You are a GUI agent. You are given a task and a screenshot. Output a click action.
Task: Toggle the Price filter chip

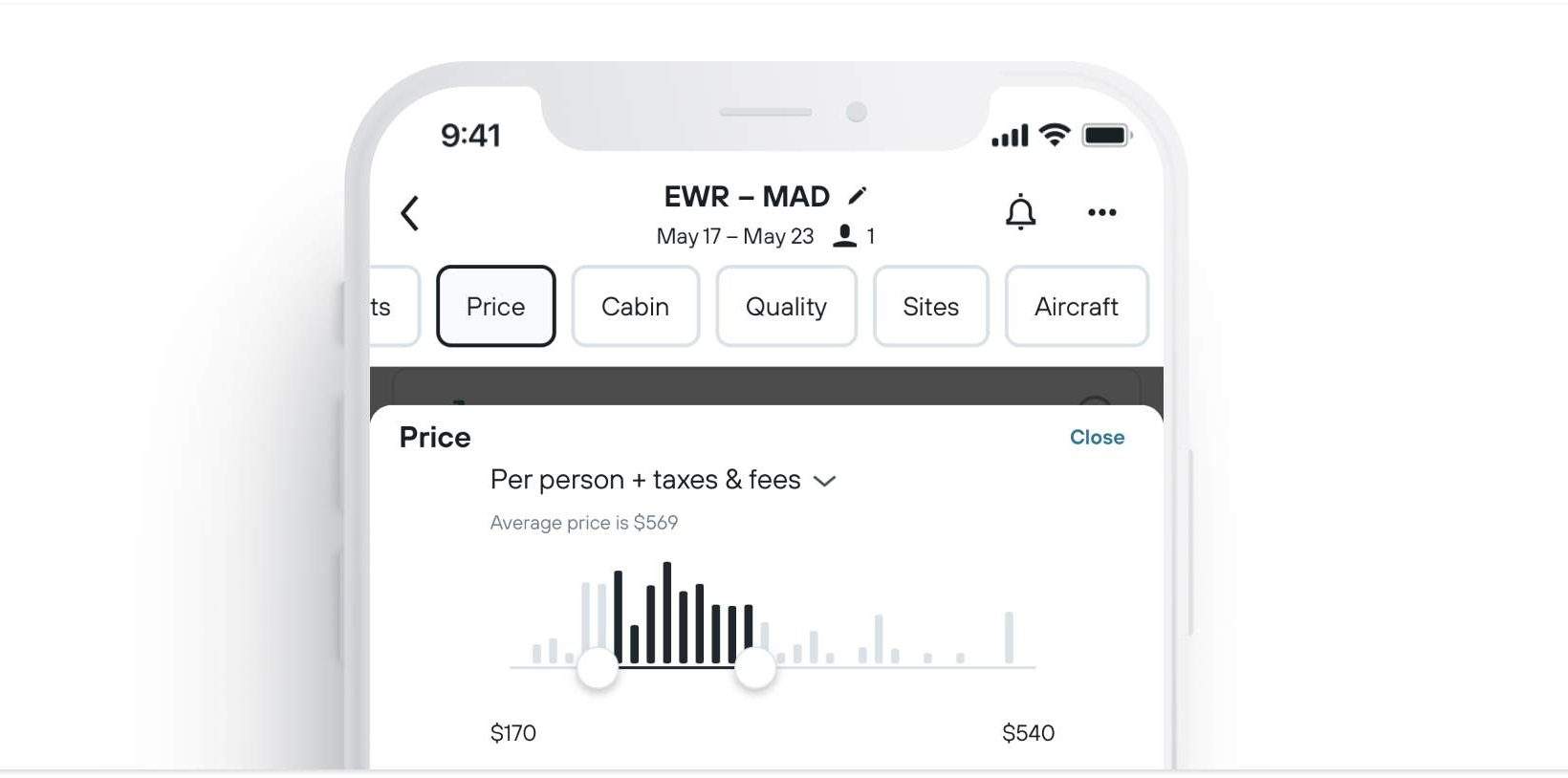[x=495, y=306]
